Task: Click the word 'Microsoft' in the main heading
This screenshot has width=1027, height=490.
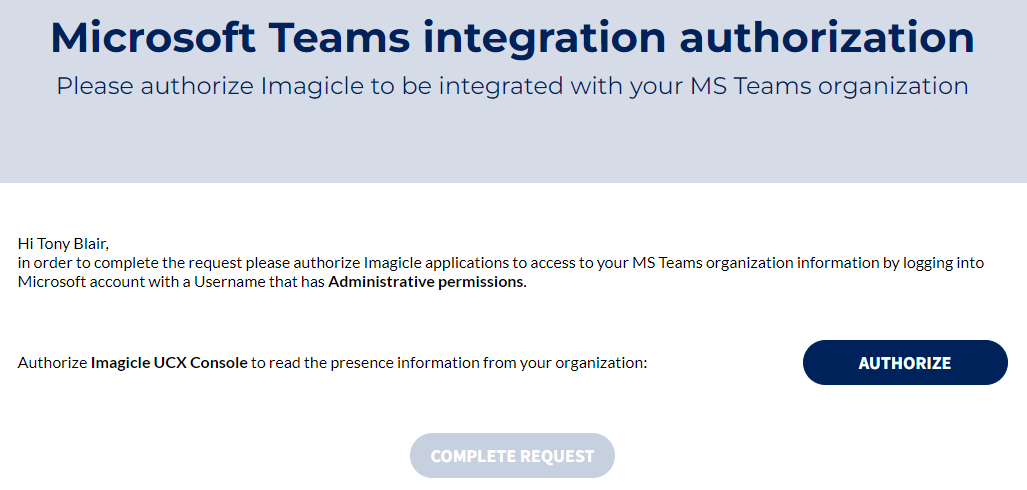Action: pyautogui.click(x=153, y=38)
